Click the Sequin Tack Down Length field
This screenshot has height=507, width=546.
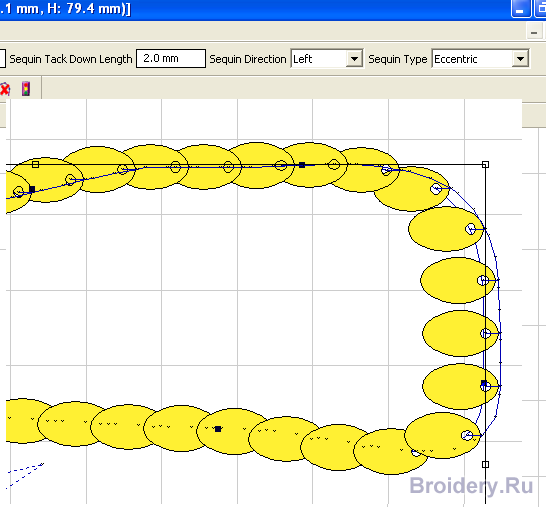[171, 58]
